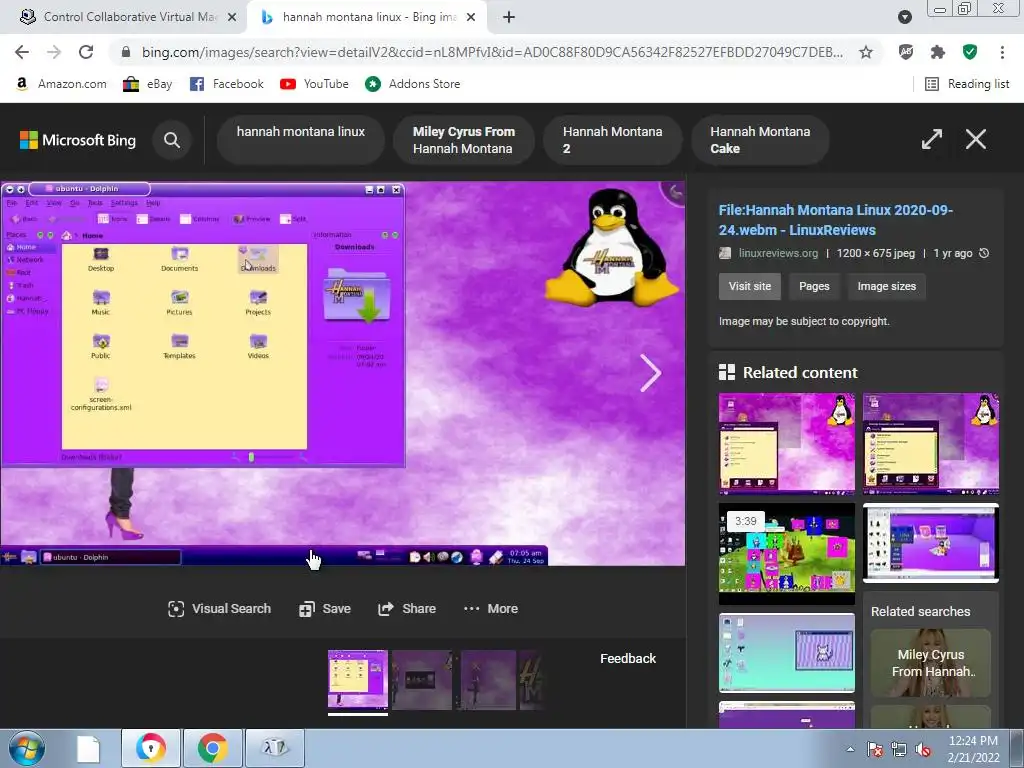Screen dimensions: 1024x768
Task: Open the profile dropdown icon in tab strip
Action: (x=904, y=17)
